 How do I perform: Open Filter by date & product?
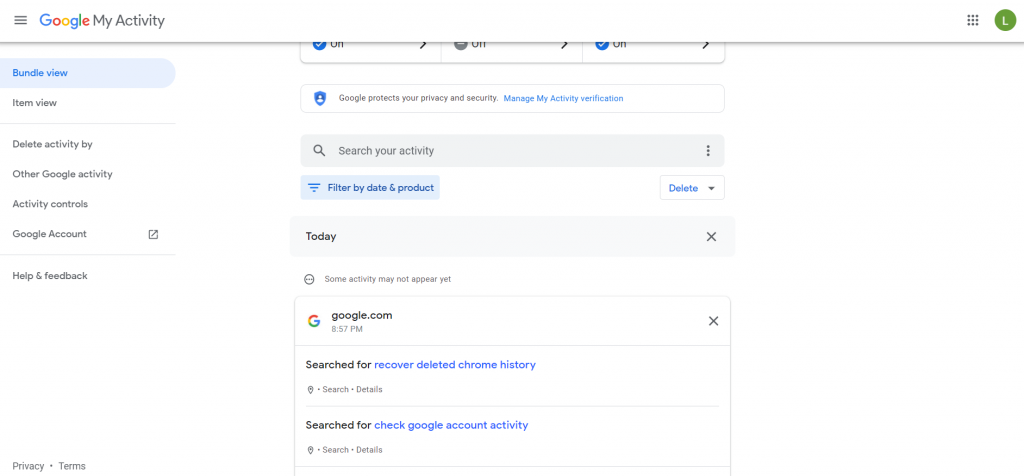(370, 188)
